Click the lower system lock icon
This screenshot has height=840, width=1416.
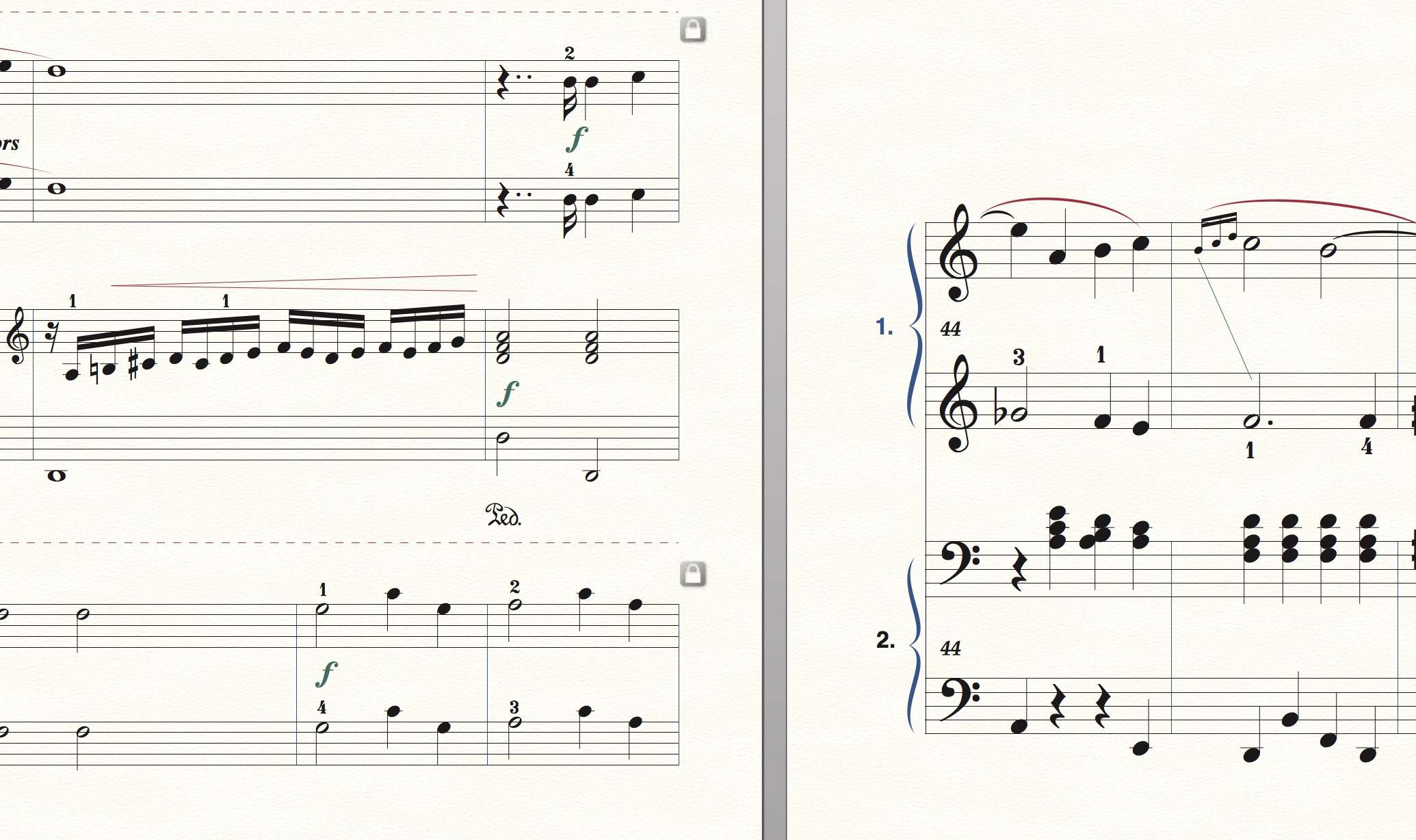click(693, 574)
